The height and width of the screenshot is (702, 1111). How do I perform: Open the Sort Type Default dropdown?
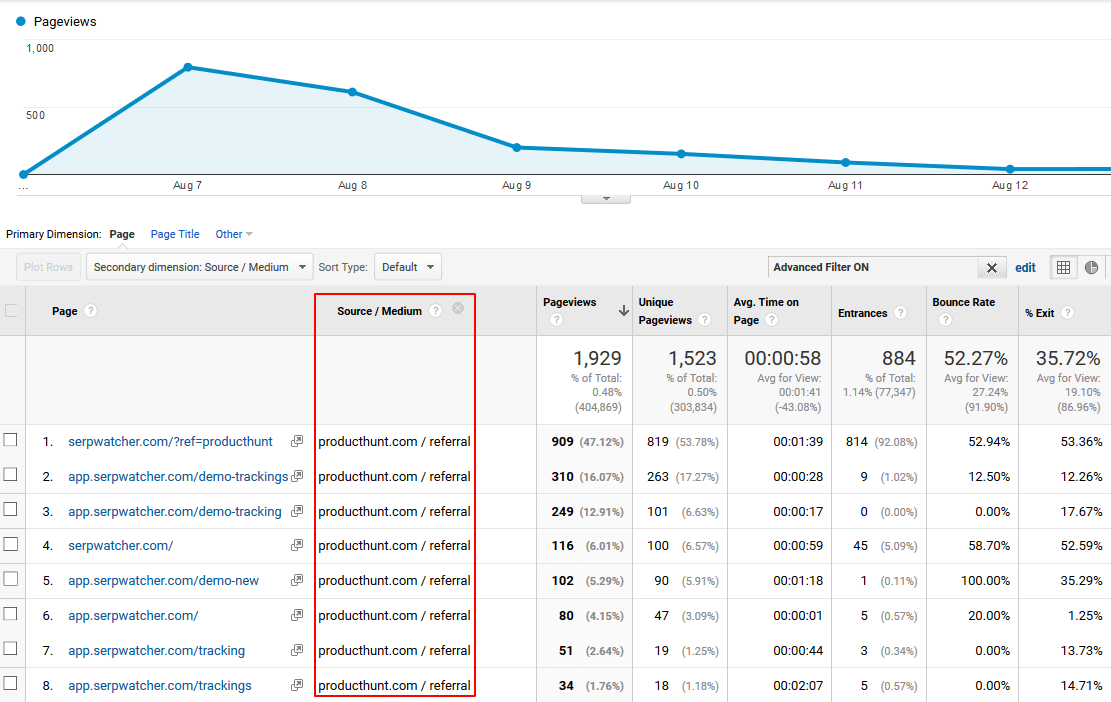click(x=408, y=267)
